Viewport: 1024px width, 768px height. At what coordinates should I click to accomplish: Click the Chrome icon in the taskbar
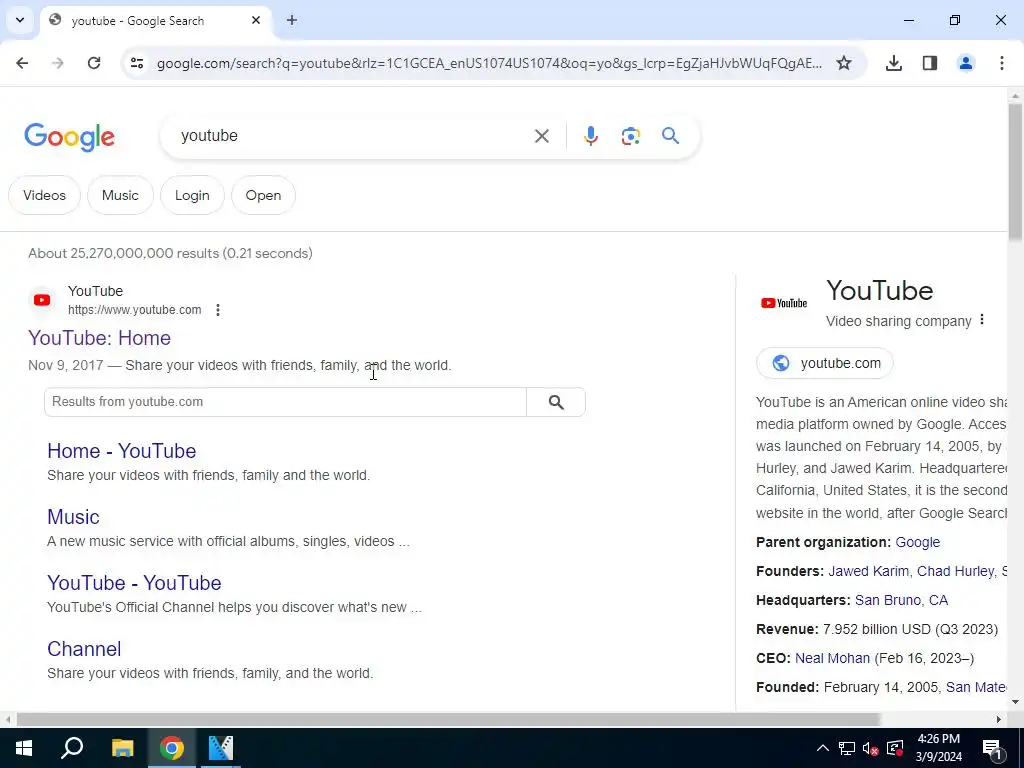point(172,748)
